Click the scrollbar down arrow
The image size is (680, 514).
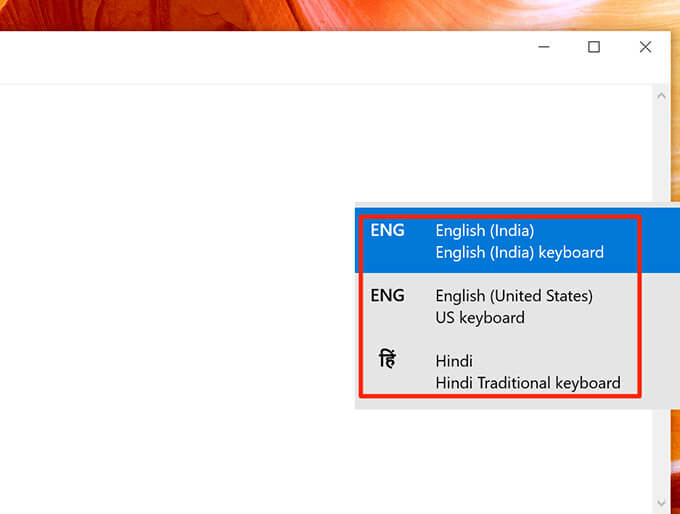tap(660, 503)
